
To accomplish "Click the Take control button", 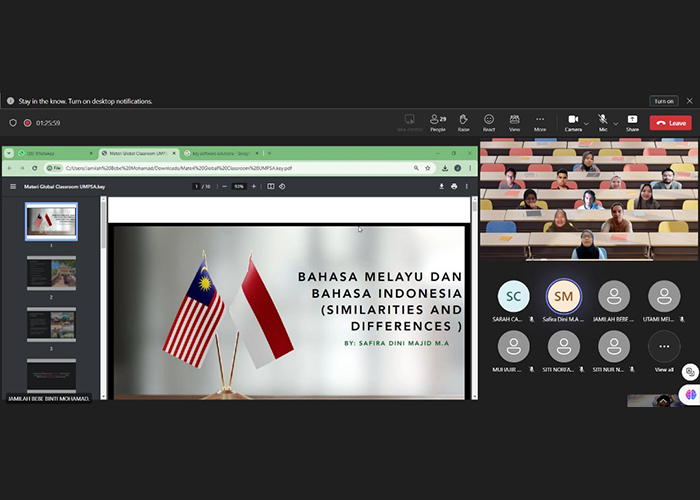I will [x=409, y=123].
